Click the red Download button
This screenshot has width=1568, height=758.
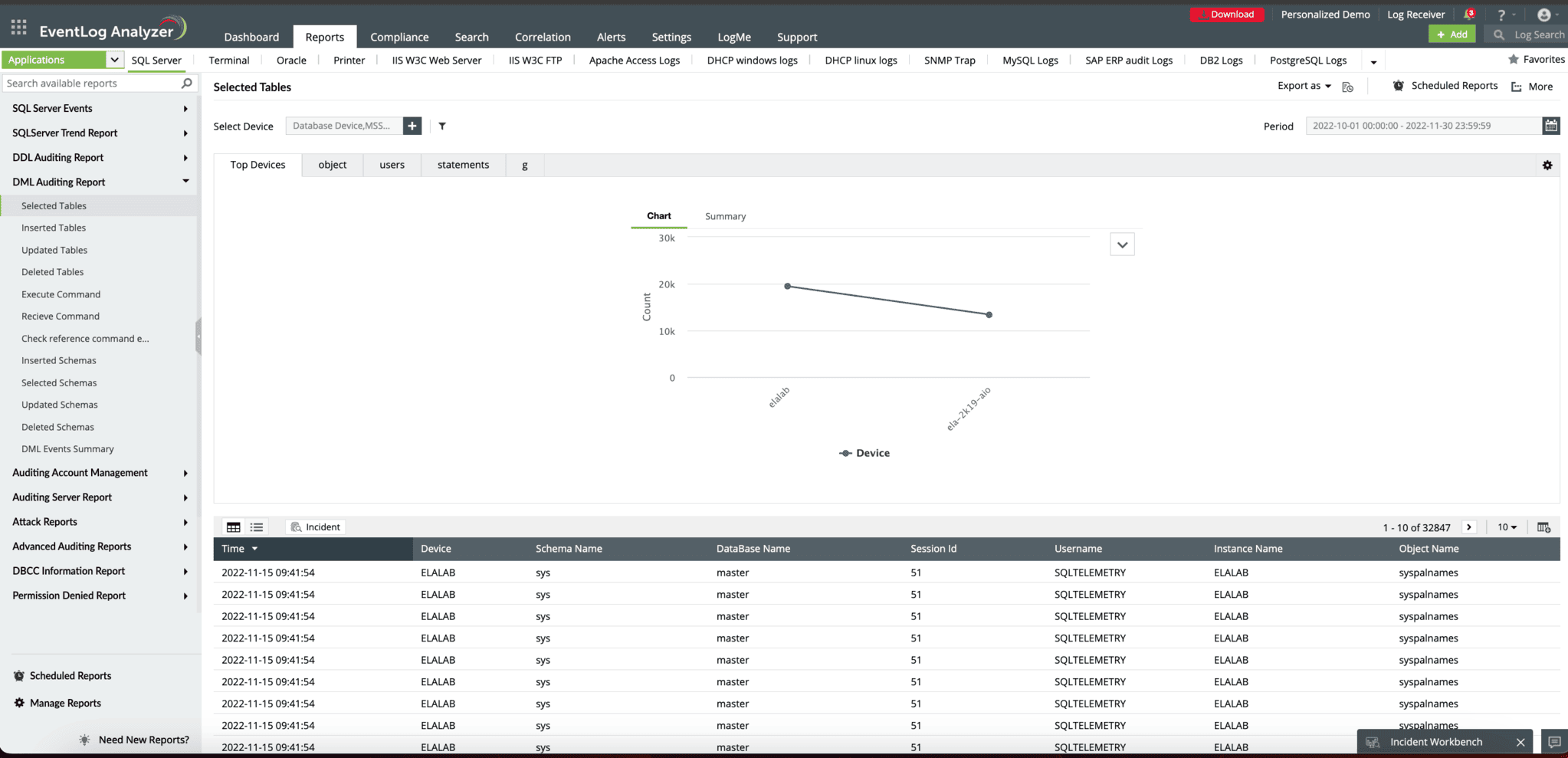(x=1226, y=15)
